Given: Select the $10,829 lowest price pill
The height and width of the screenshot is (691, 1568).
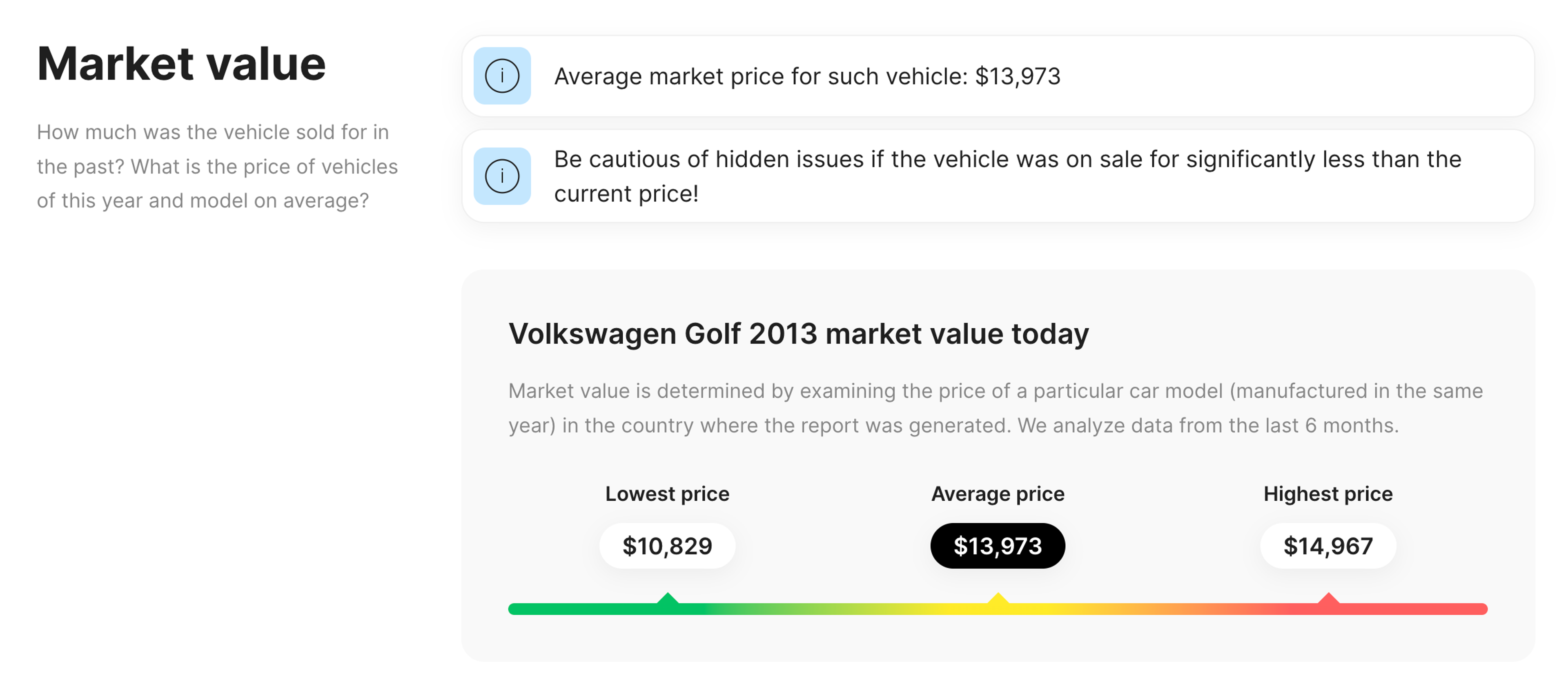Looking at the screenshot, I should click(667, 546).
